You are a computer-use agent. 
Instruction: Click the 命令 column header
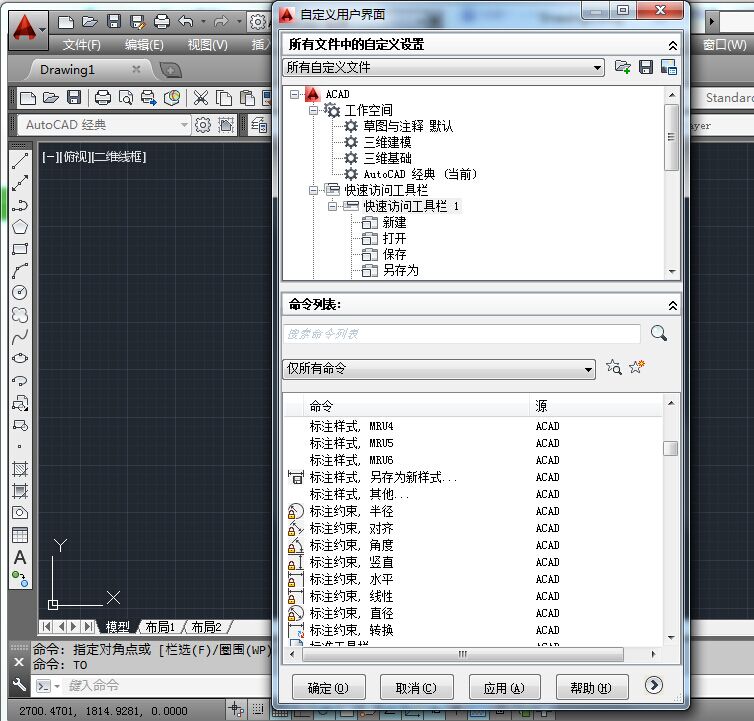click(416, 406)
